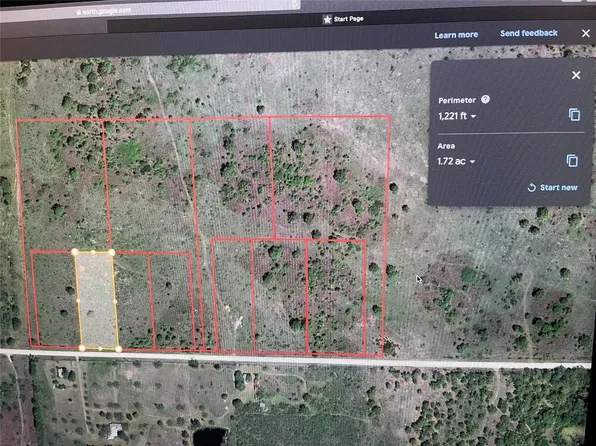This screenshot has height=446, width=596.
Task: Open the Send feedback link
Action: point(529,33)
